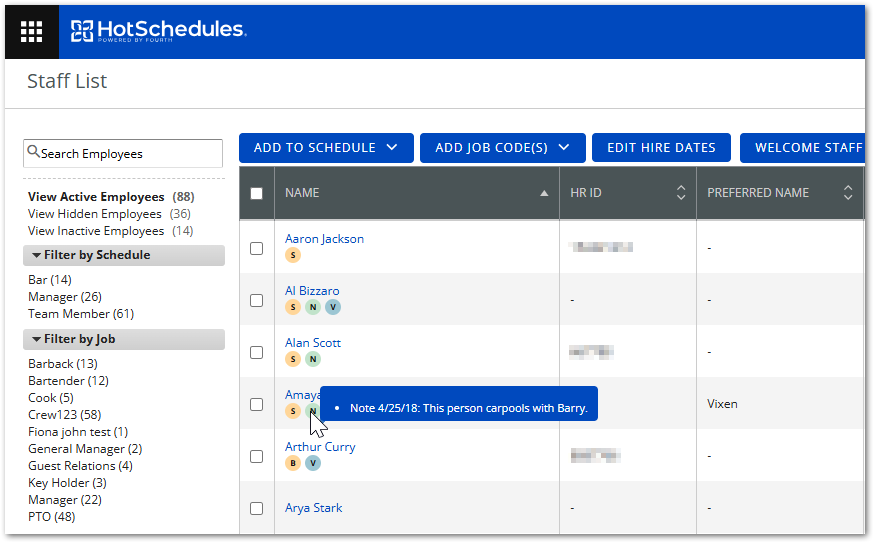View Hidden Employees list
Viewport: 874px width, 543px height.
tap(109, 214)
